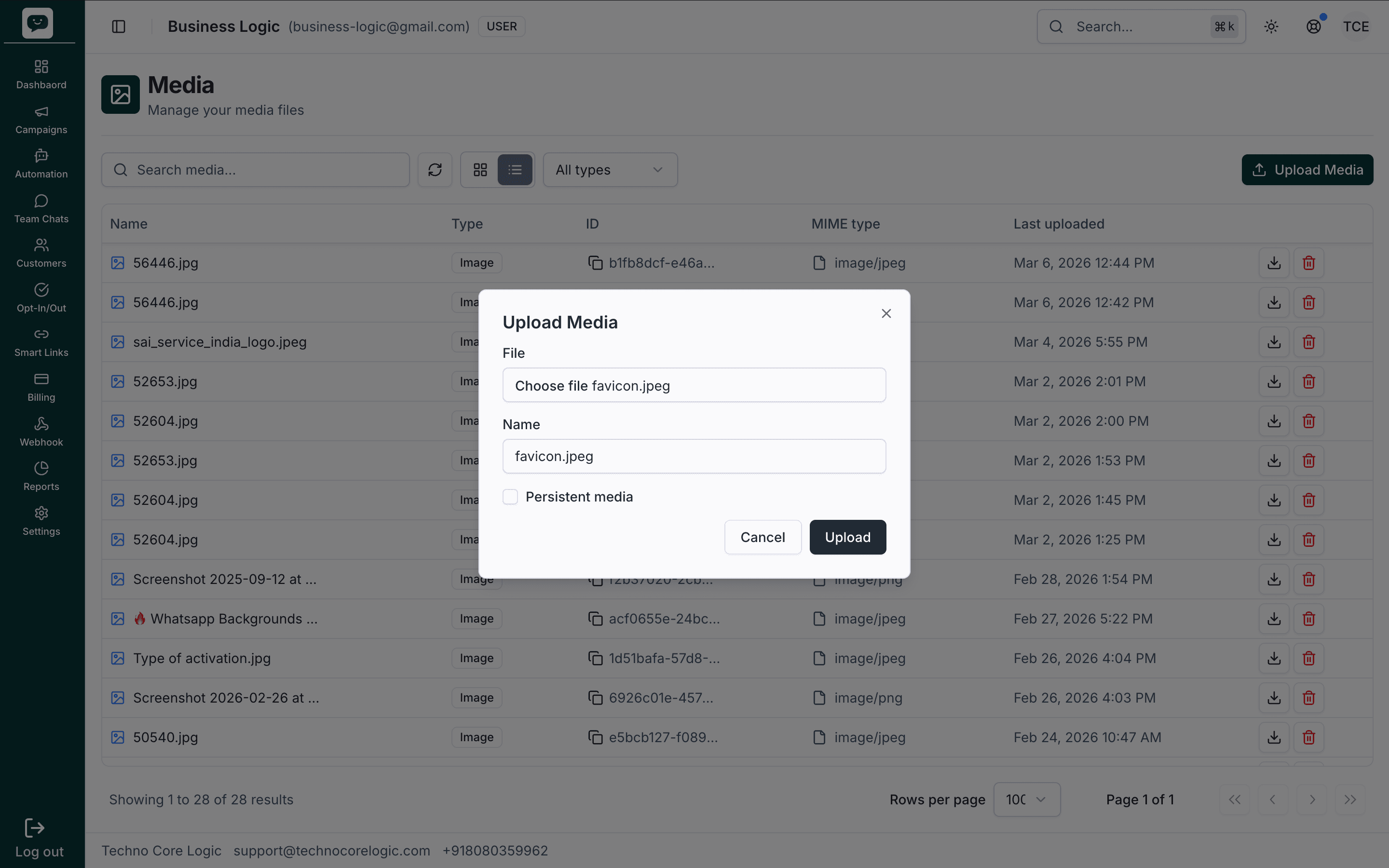Image resolution: width=1389 pixels, height=868 pixels.
Task: Open global Search in header
Action: (x=1141, y=27)
